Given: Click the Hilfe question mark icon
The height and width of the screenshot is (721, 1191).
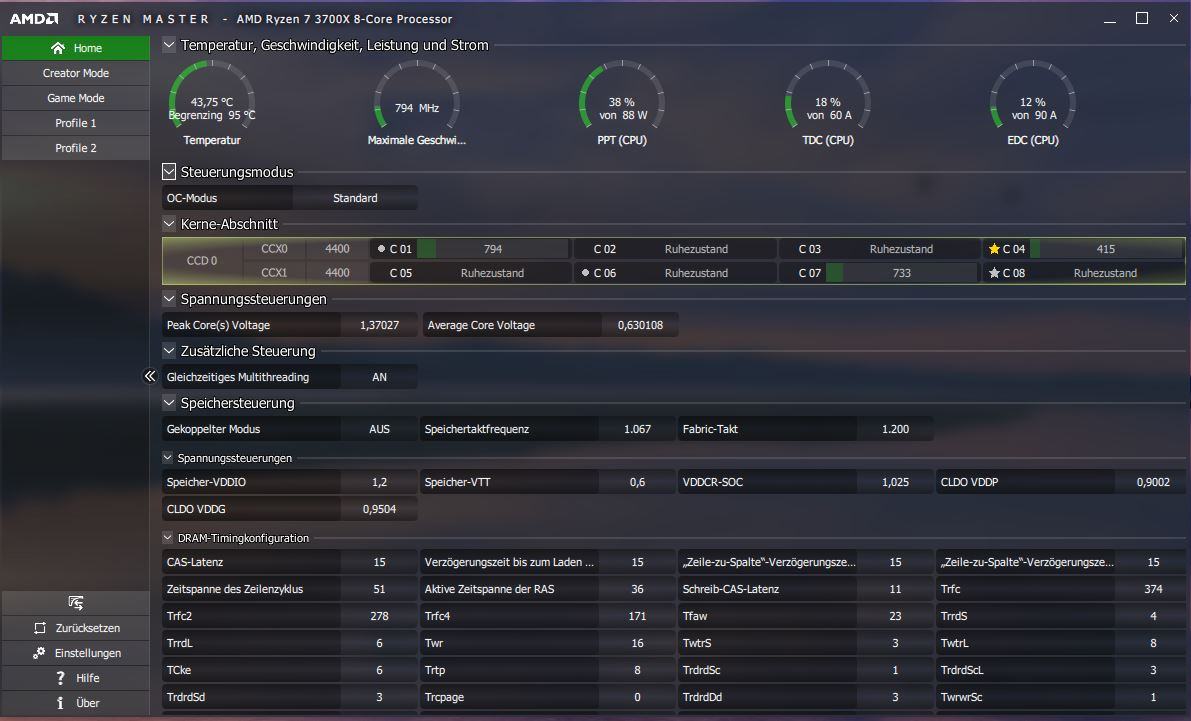Looking at the screenshot, I should point(61,678).
